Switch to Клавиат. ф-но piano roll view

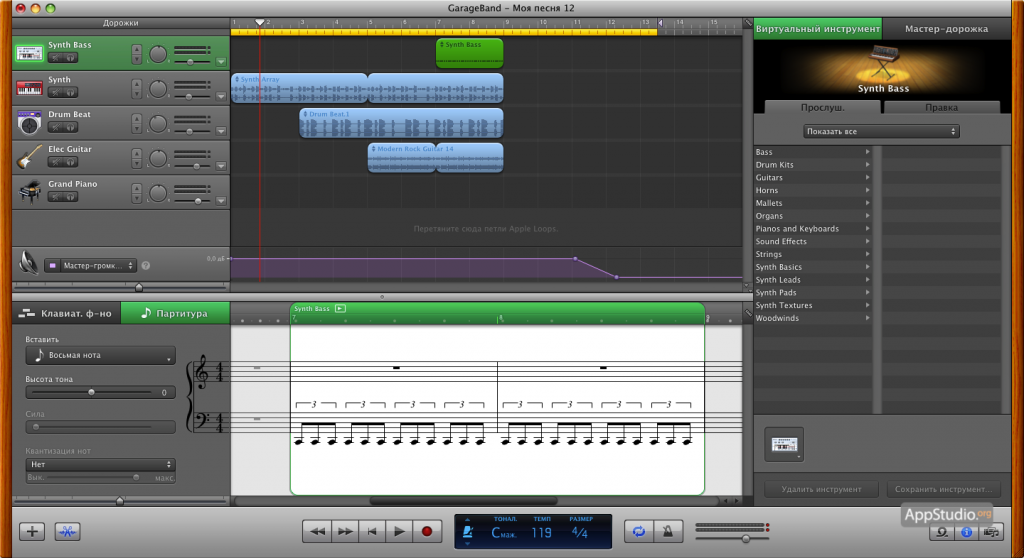(x=67, y=314)
